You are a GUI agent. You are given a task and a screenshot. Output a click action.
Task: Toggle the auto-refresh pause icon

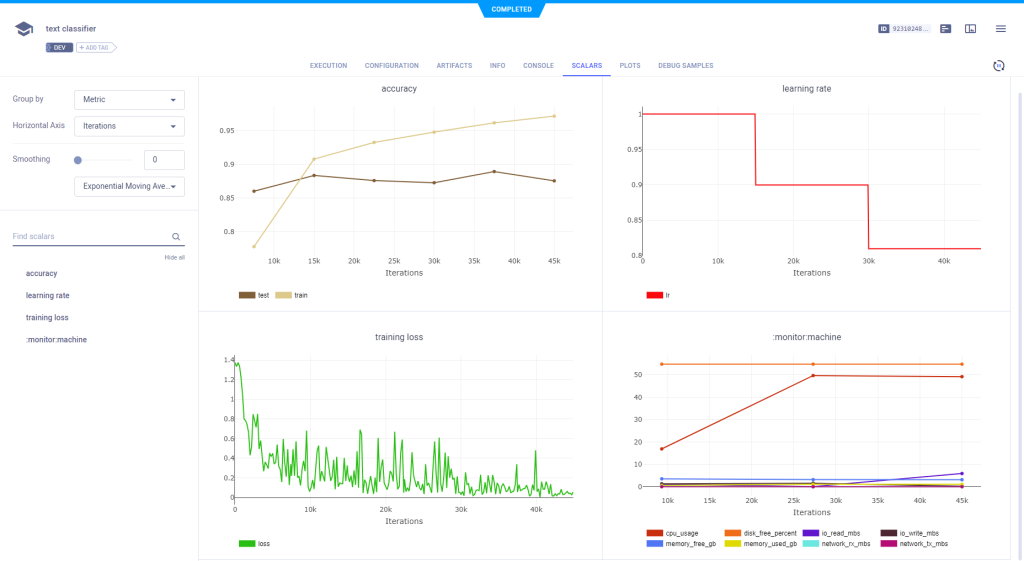click(x=998, y=66)
